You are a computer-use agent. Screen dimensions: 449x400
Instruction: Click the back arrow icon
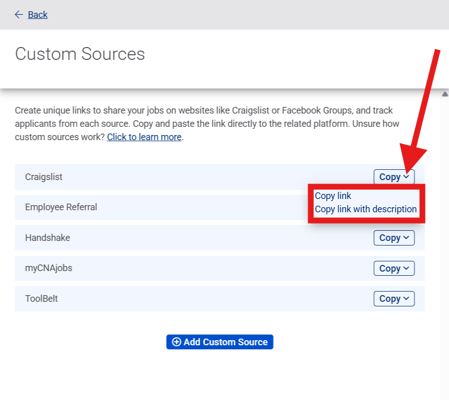pos(19,15)
